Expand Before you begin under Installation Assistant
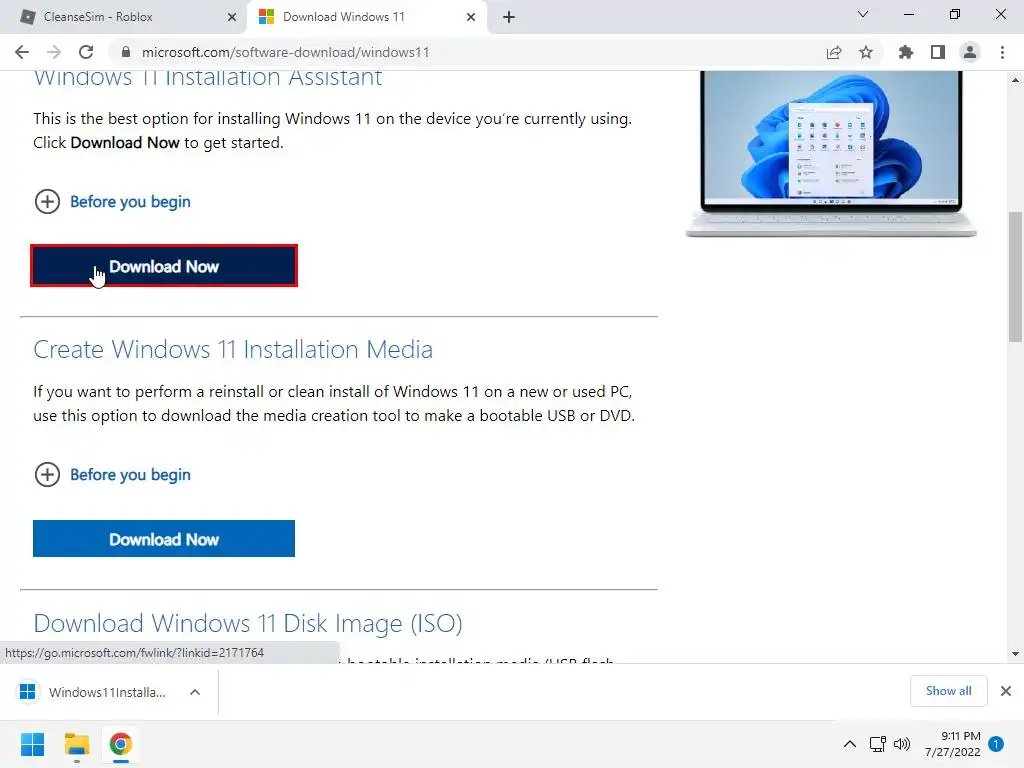The image size is (1024, 768). (112, 202)
